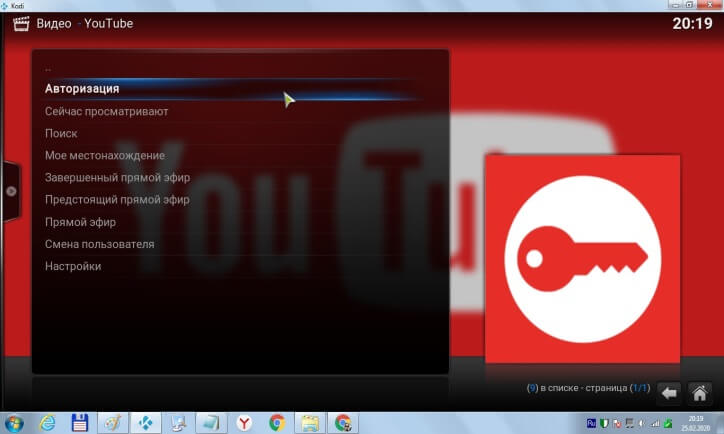The width and height of the screenshot is (724, 434).
Task: Click the 'Видео - YouTube' header title
Action: [x=85, y=24]
